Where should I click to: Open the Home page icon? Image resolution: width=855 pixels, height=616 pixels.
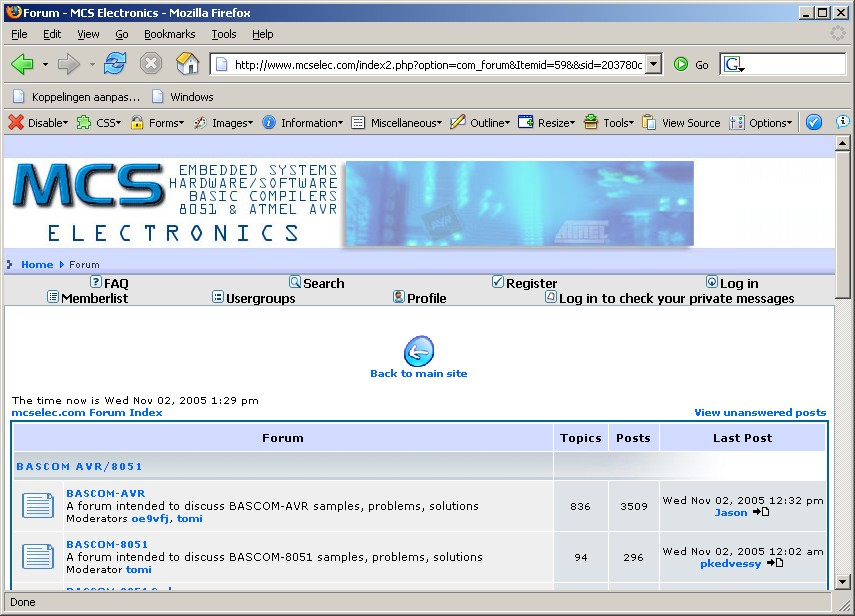tap(187, 64)
